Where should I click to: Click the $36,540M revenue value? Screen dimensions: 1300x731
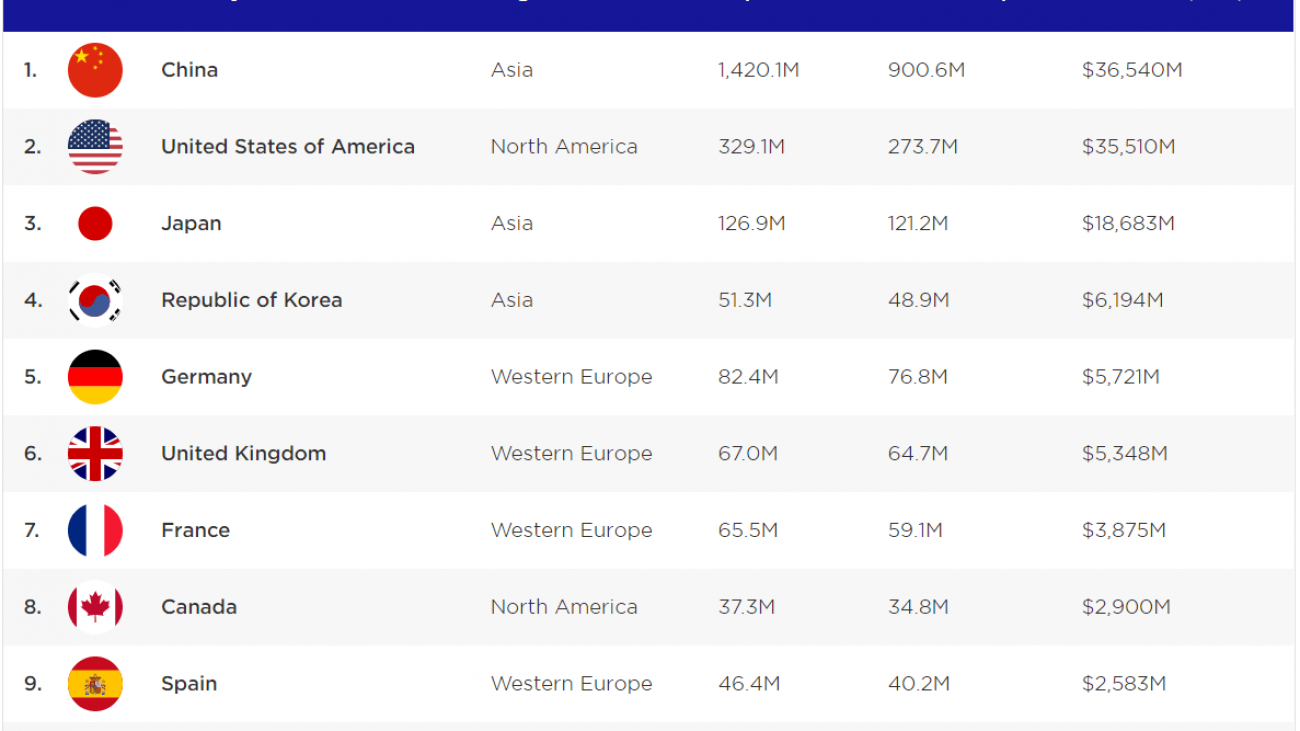(x=1131, y=70)
